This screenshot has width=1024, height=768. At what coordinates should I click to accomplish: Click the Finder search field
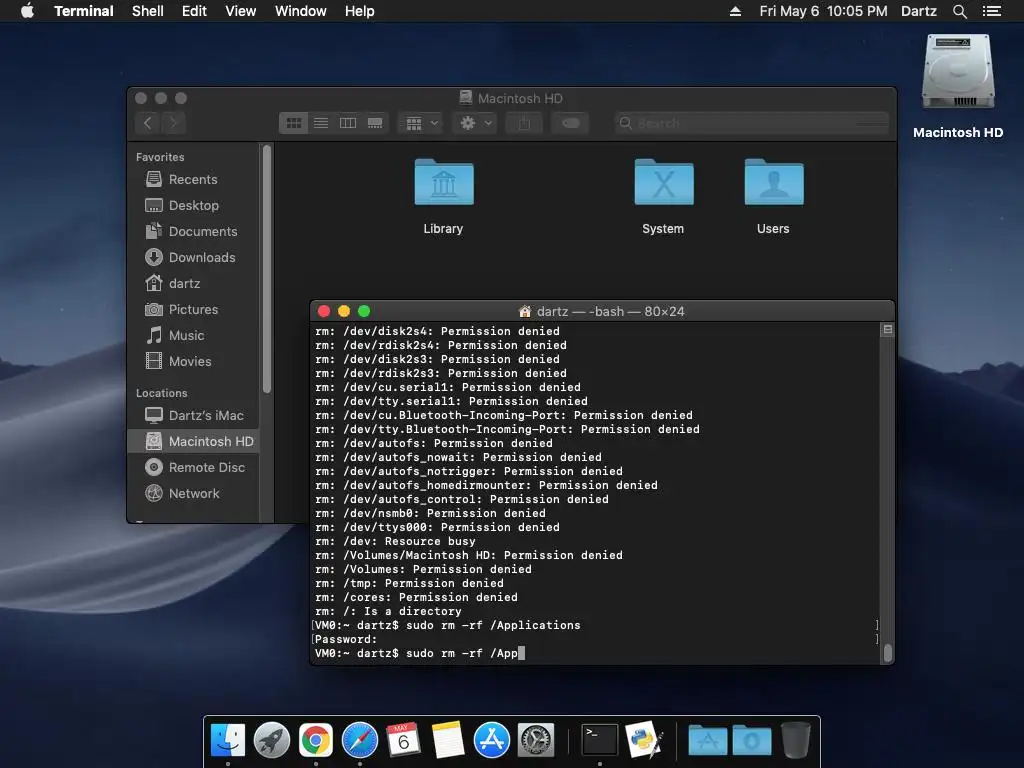click(751, 123)
